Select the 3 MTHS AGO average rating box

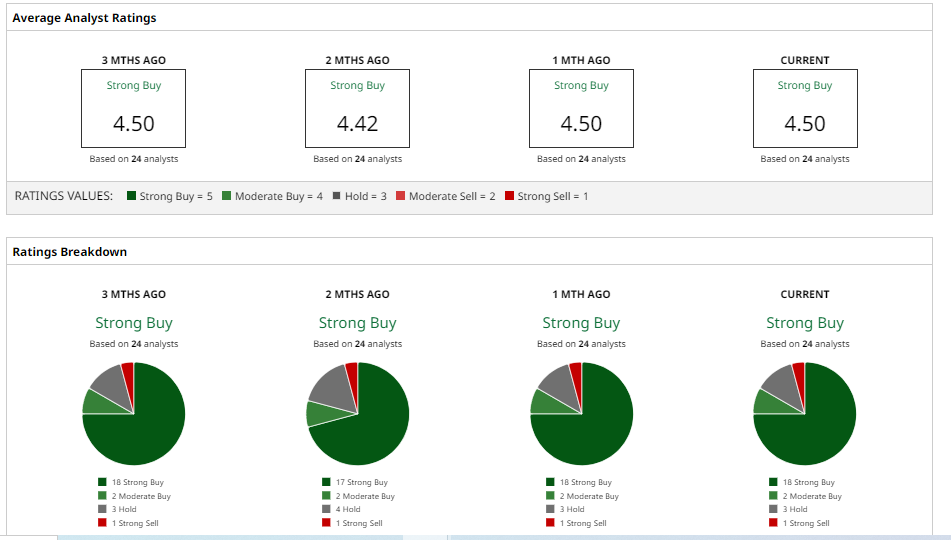point(133,110)
